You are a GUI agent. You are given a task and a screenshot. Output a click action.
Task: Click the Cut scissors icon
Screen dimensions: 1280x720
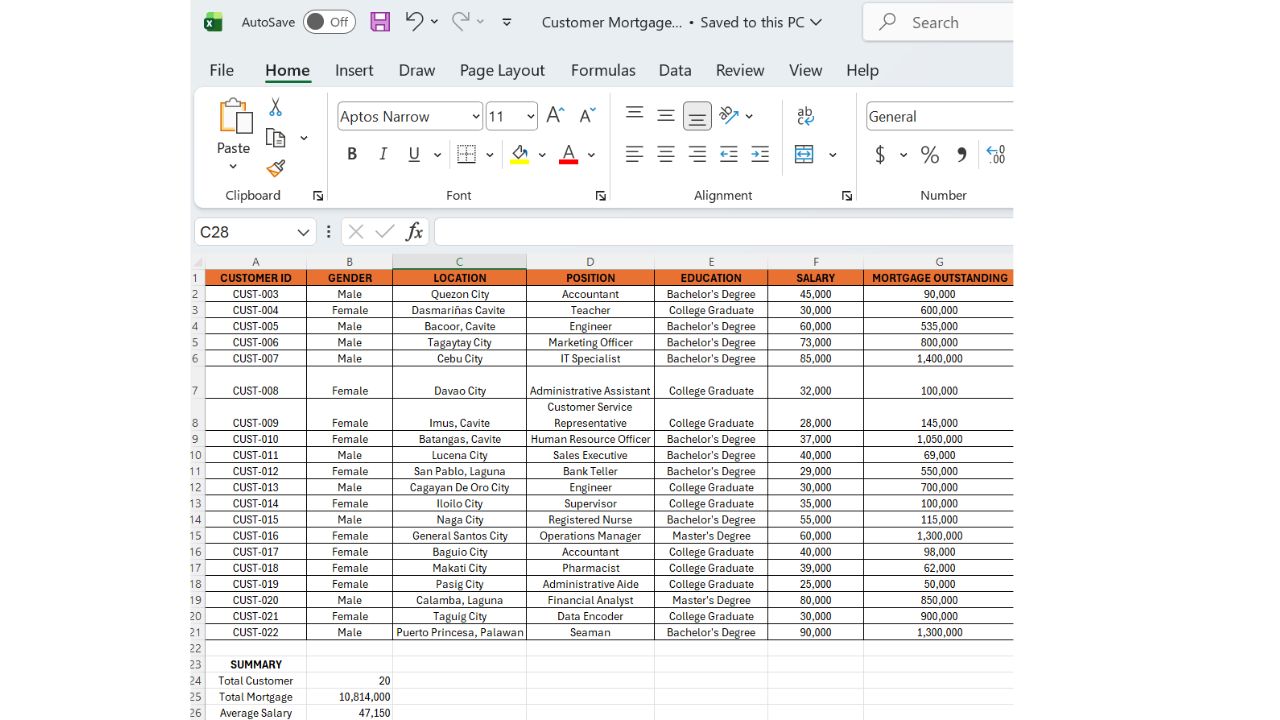click(x=275, y=107)
